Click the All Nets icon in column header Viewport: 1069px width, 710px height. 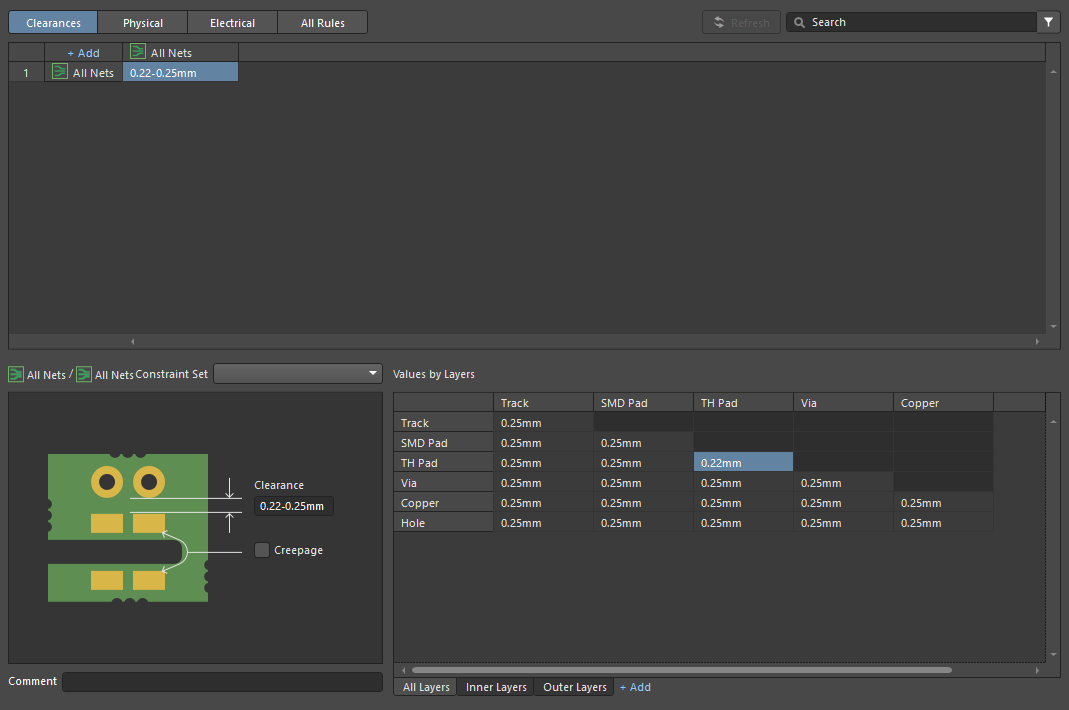139,53
